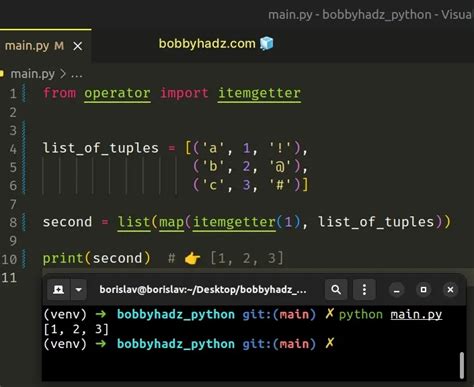Click terminal output [1, 2, 3]
This screenshot has height=387, width=474.
tap(76, 329)
